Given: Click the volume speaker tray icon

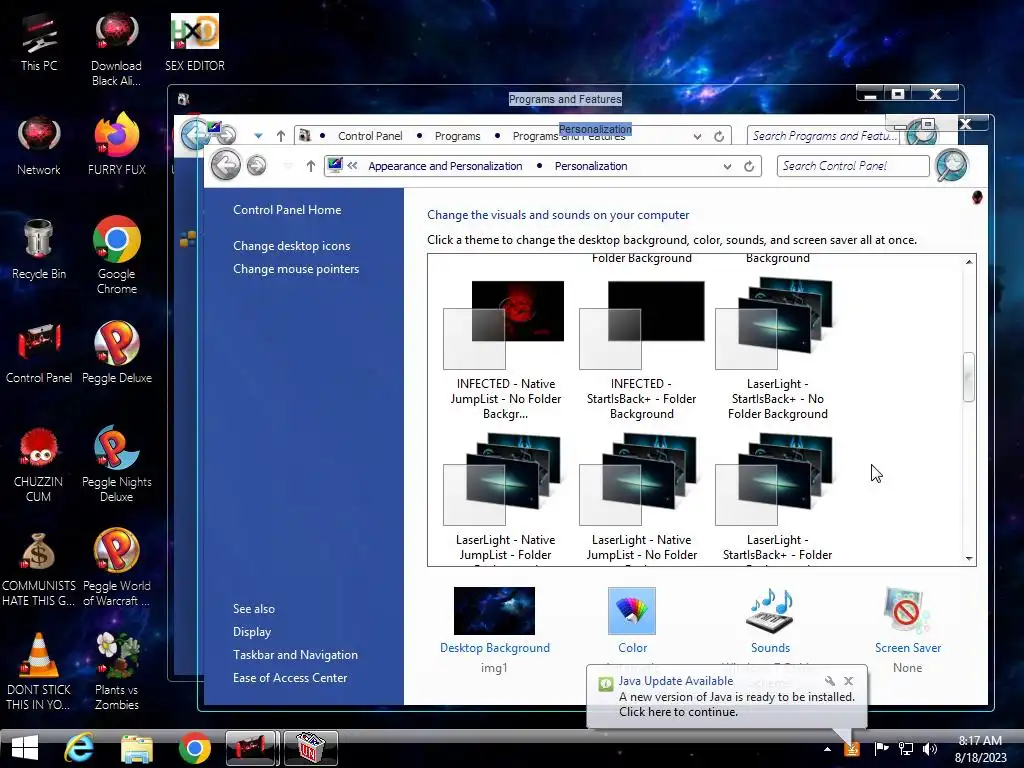Looking at the screenshot, I should tap(930, 749).
